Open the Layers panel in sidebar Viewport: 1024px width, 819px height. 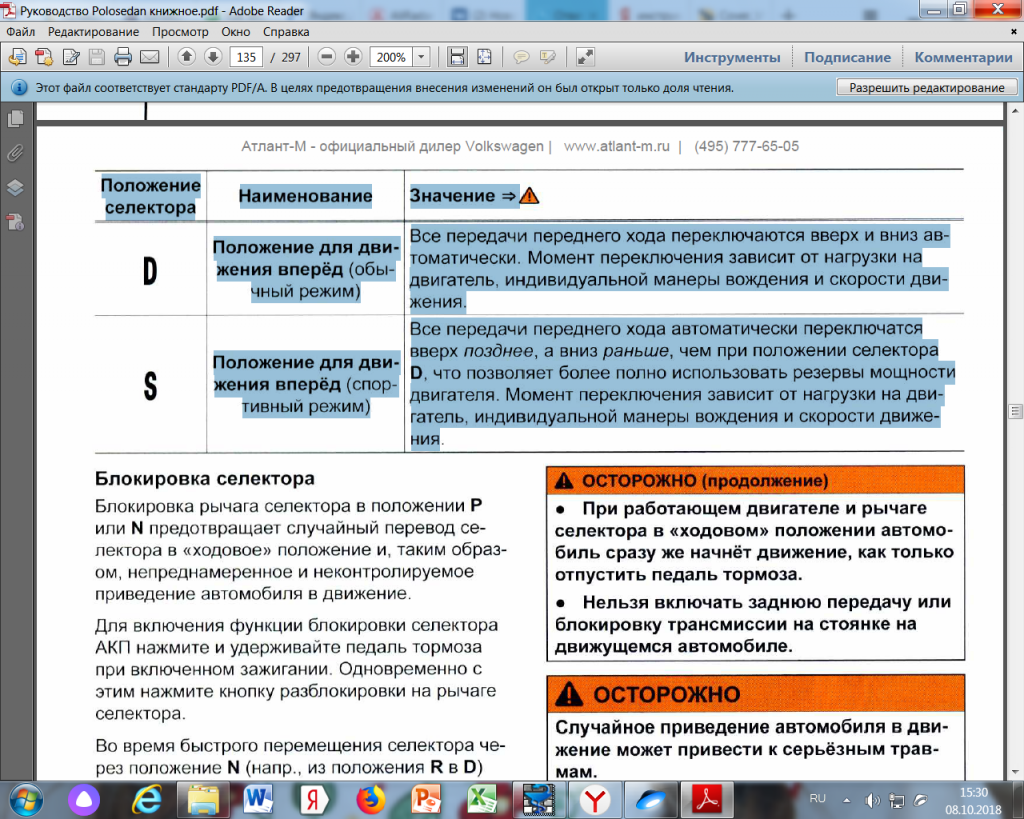[x=15, y=187]
